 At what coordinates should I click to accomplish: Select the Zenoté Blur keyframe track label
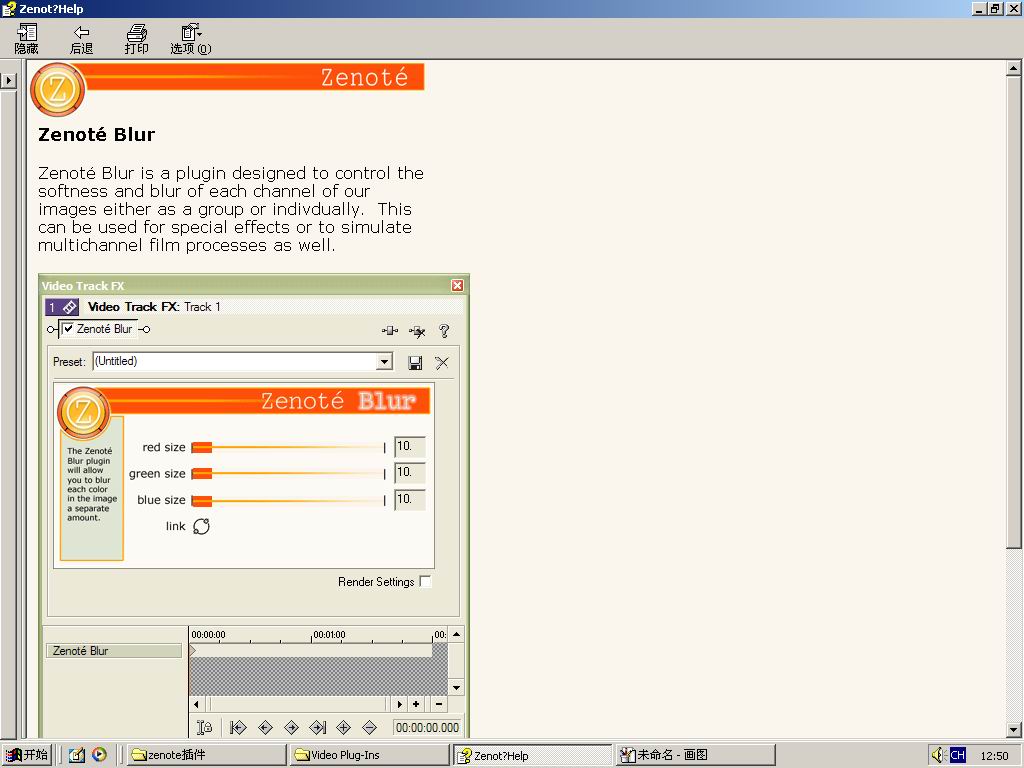(114, 651)
